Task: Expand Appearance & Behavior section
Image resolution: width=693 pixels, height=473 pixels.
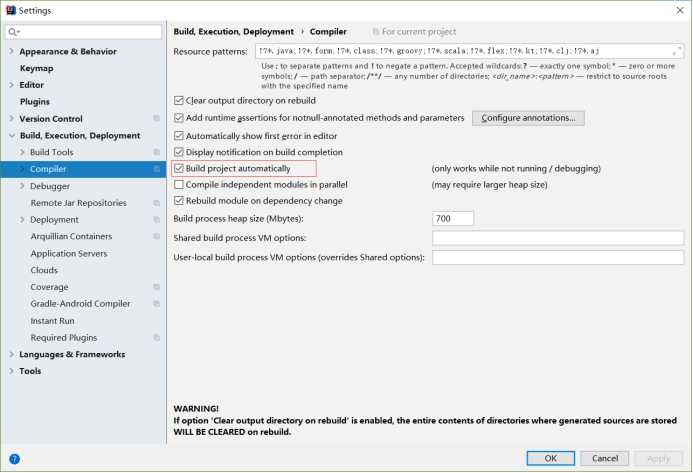Action: pyautogui.click(x=11, y=51)
